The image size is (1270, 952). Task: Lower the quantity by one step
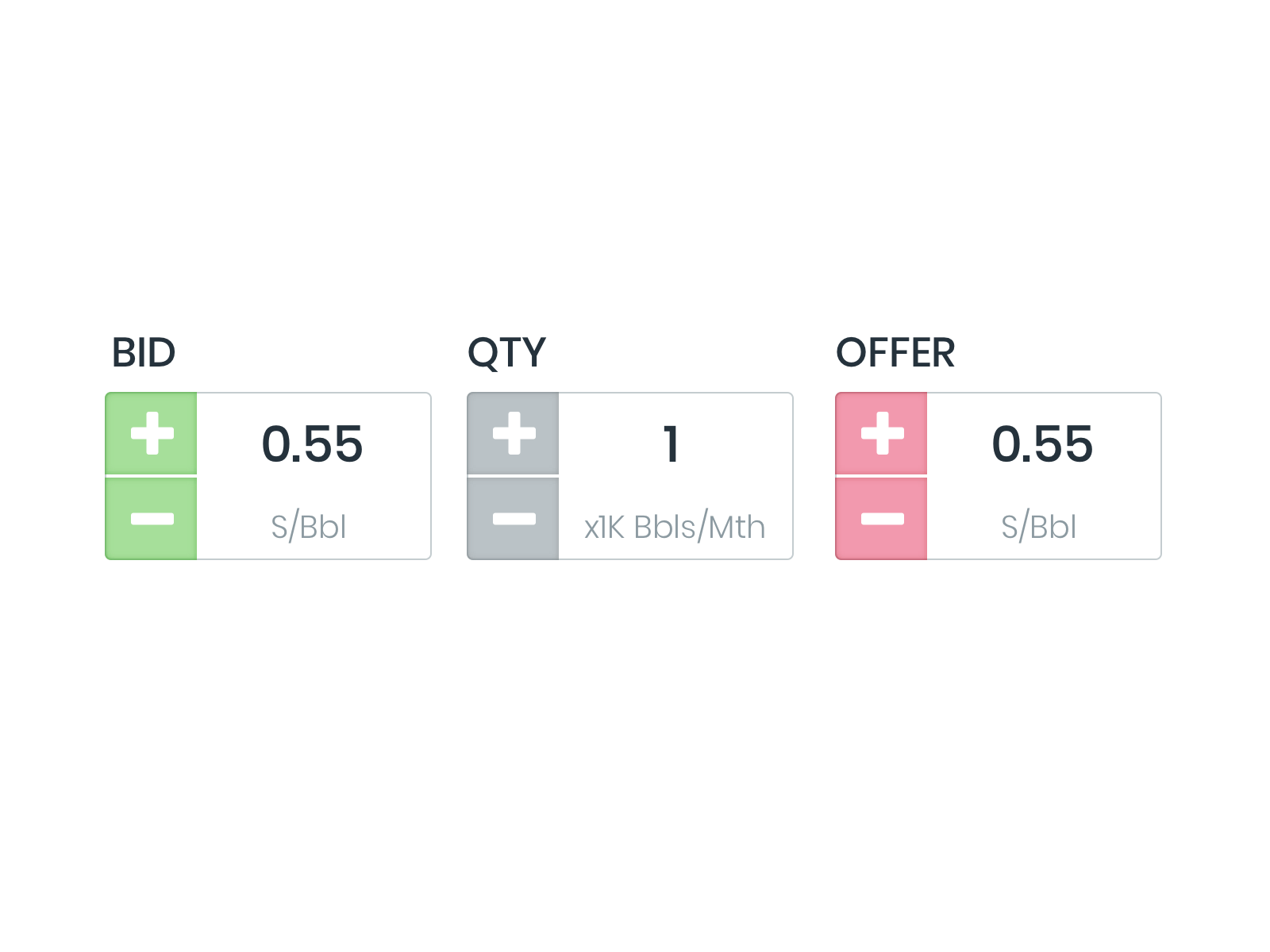point(514,519)
